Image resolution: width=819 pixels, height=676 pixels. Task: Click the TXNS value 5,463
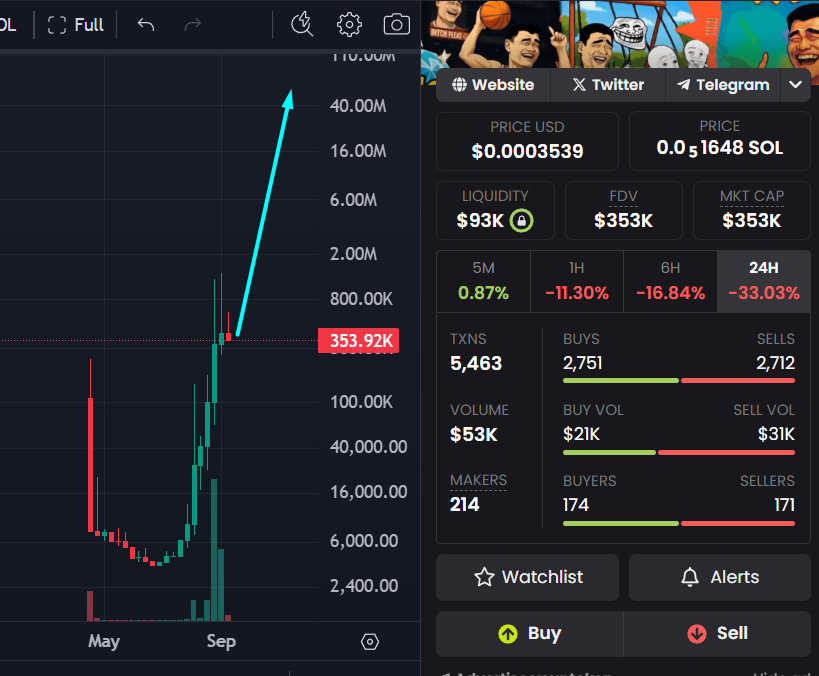coord(476,363)
